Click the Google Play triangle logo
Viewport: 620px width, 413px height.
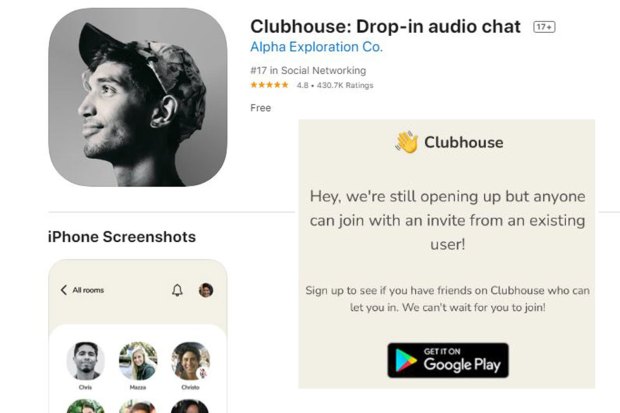pos(406,360)
